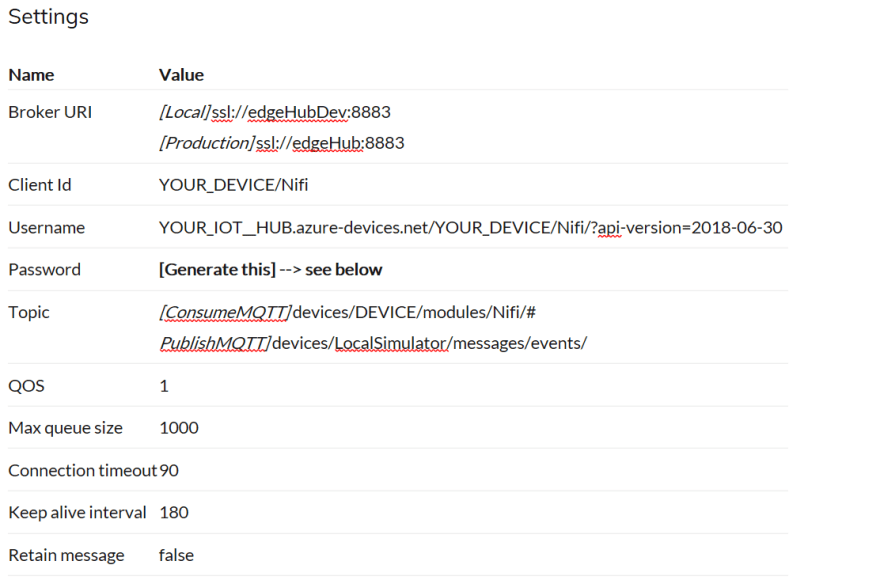
Task: Click the Broker URI label
Action: click(x=50, y=112)
